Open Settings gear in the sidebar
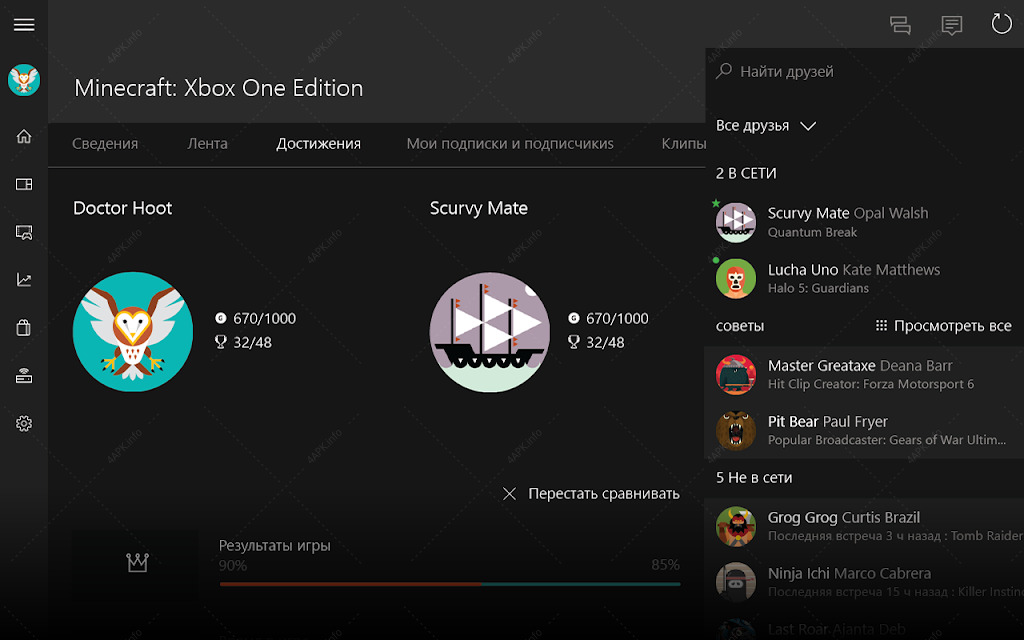This screenshot has width=1024, height=640. (24, 423)
